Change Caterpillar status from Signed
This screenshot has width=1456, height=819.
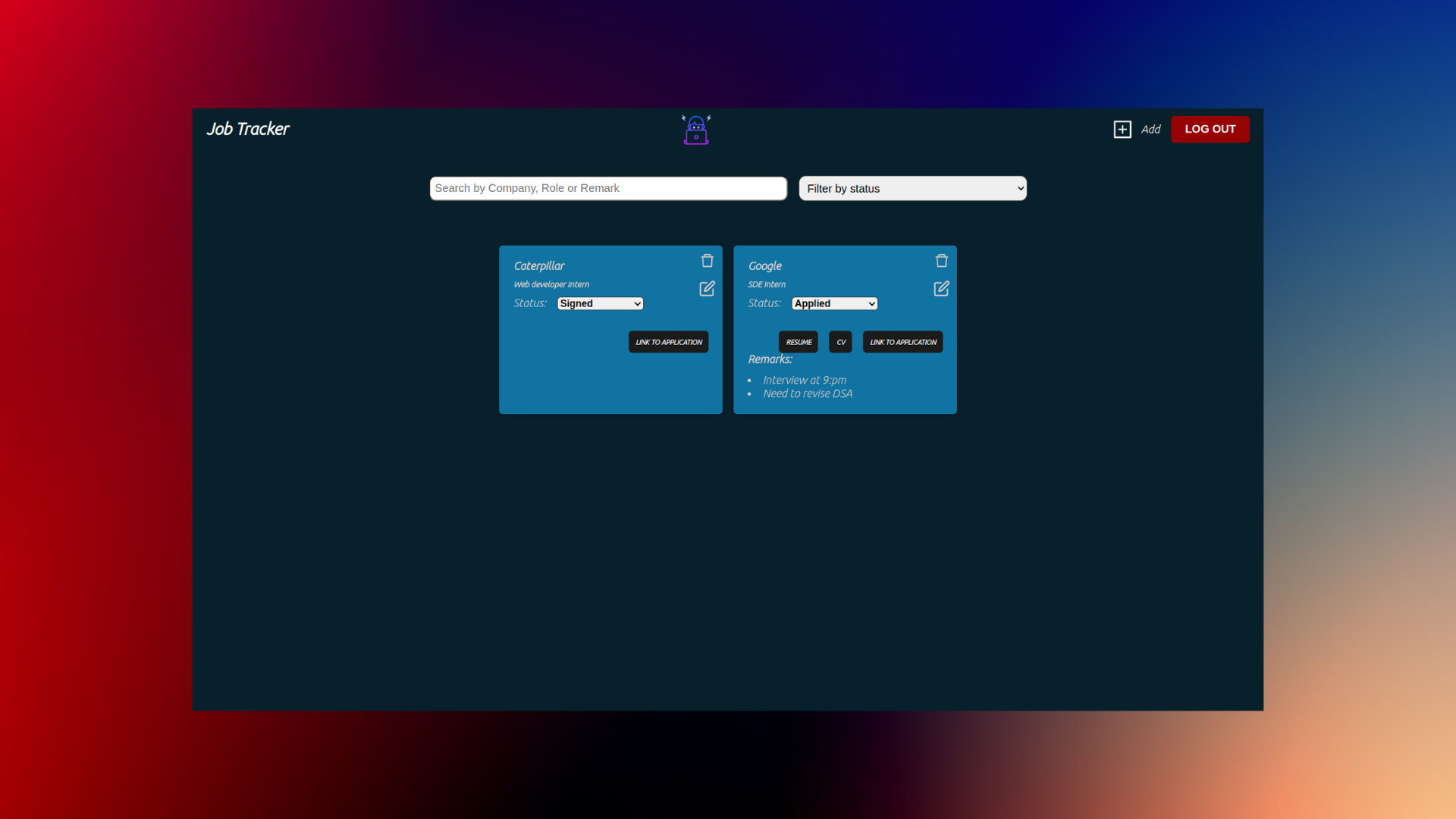600,303
